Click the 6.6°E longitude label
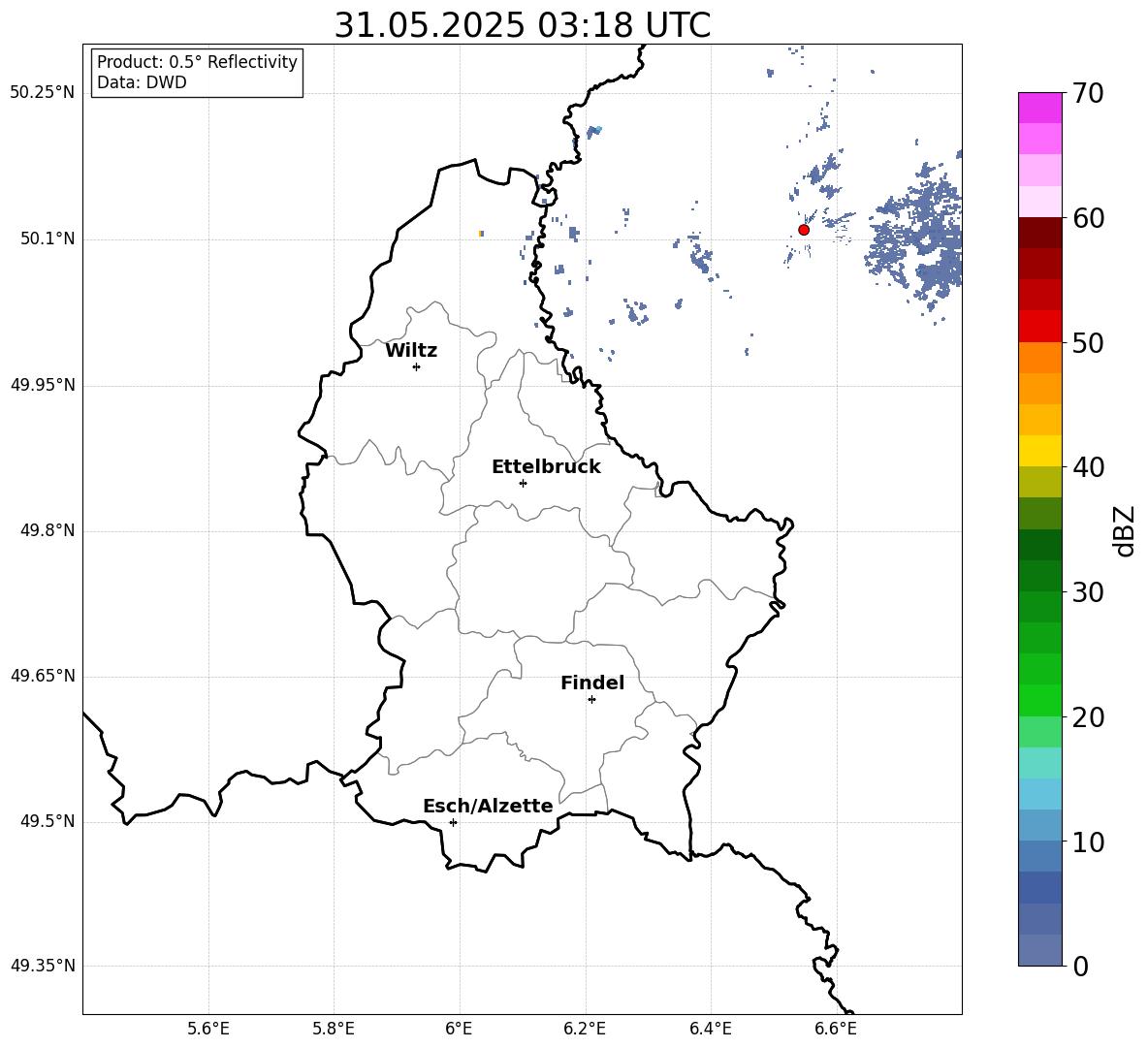This screenshot has width=1148, height=1048. tap(836, 1029)
